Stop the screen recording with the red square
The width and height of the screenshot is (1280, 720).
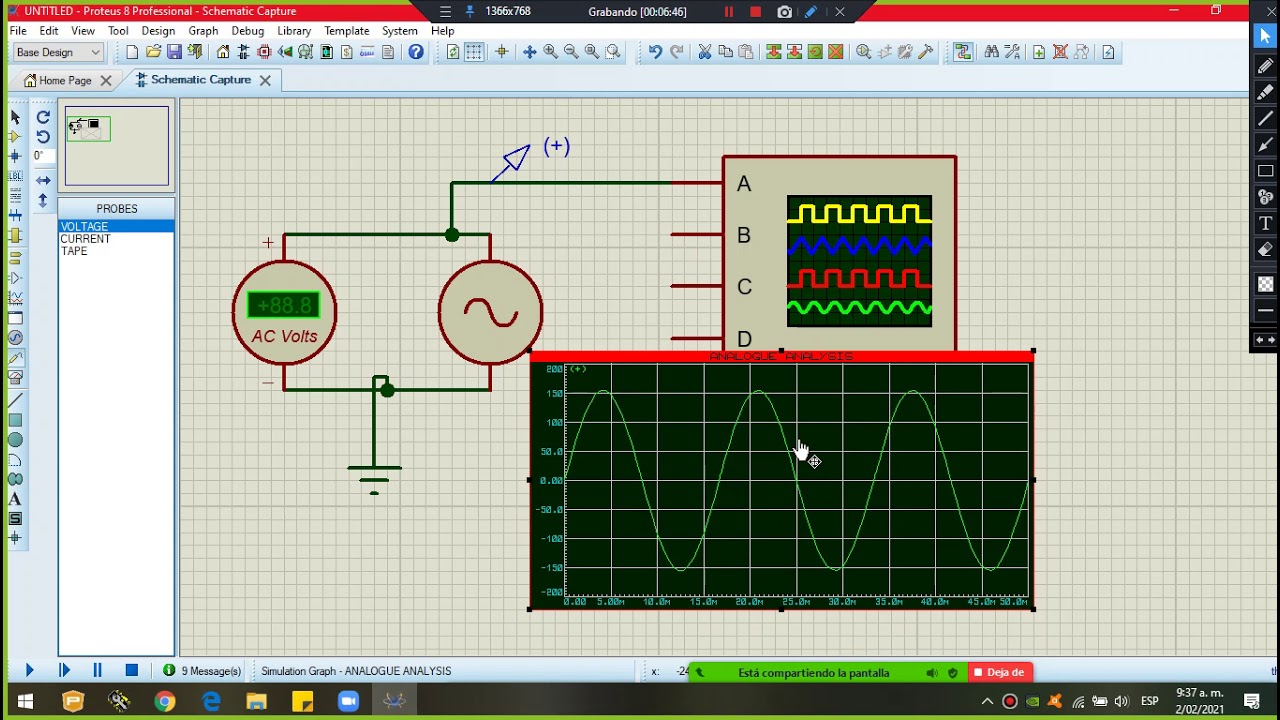(756, 12)
